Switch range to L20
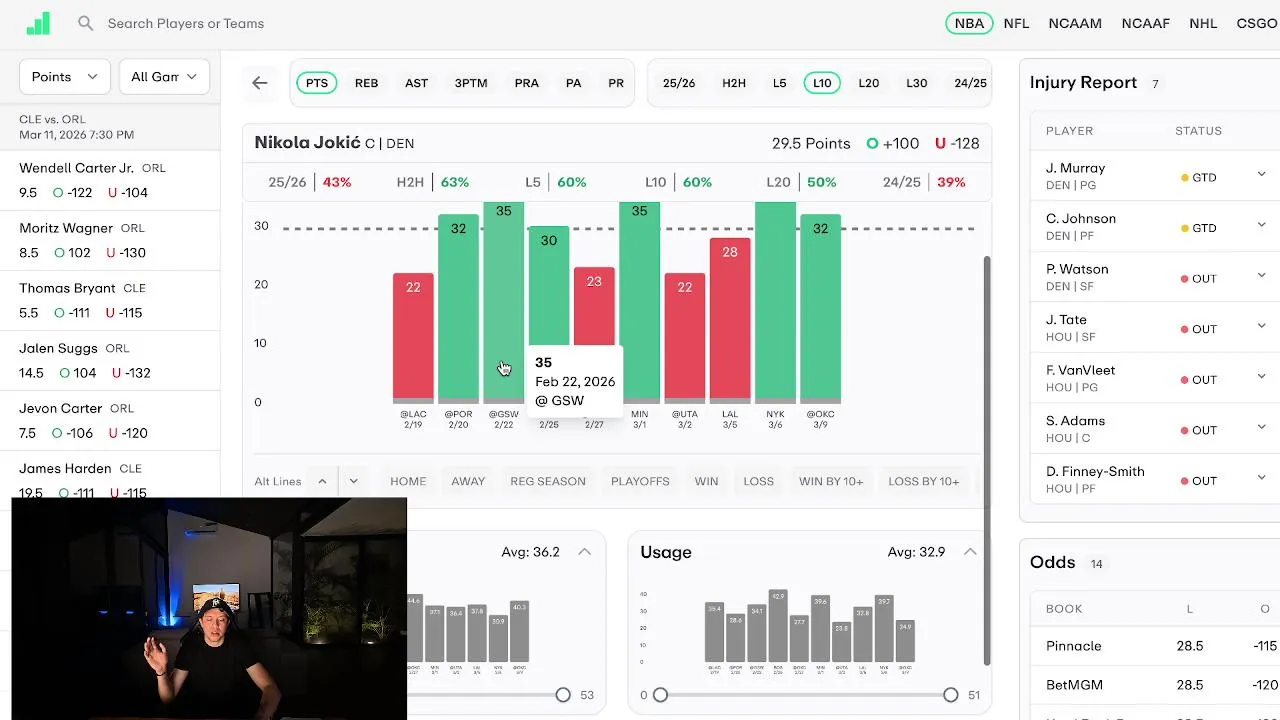 point(869,83)
